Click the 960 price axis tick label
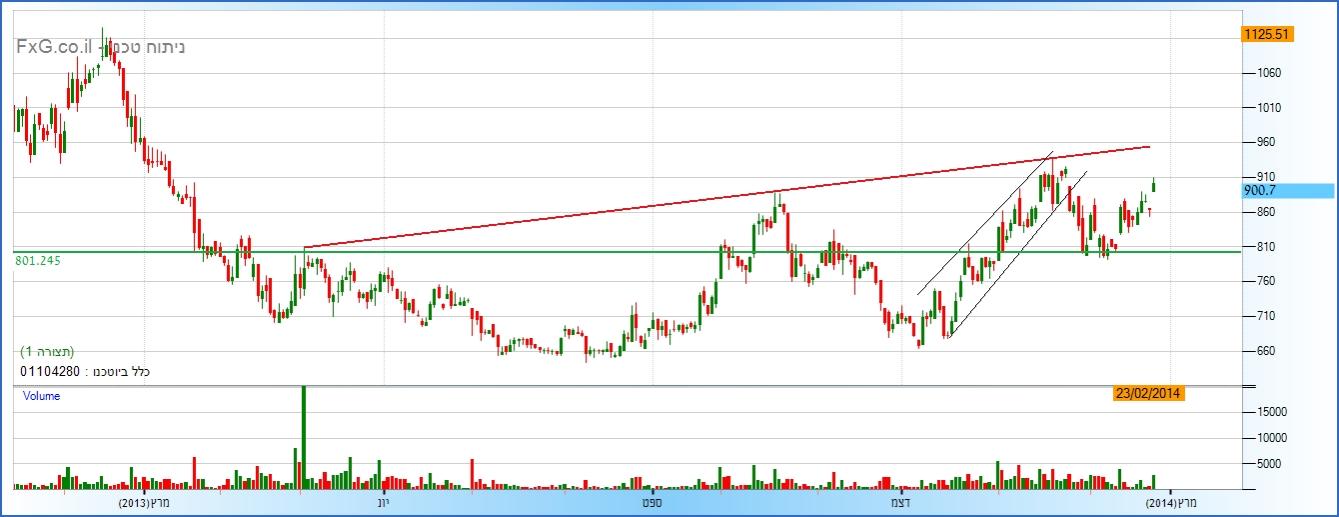 (x=1272, y=142)
